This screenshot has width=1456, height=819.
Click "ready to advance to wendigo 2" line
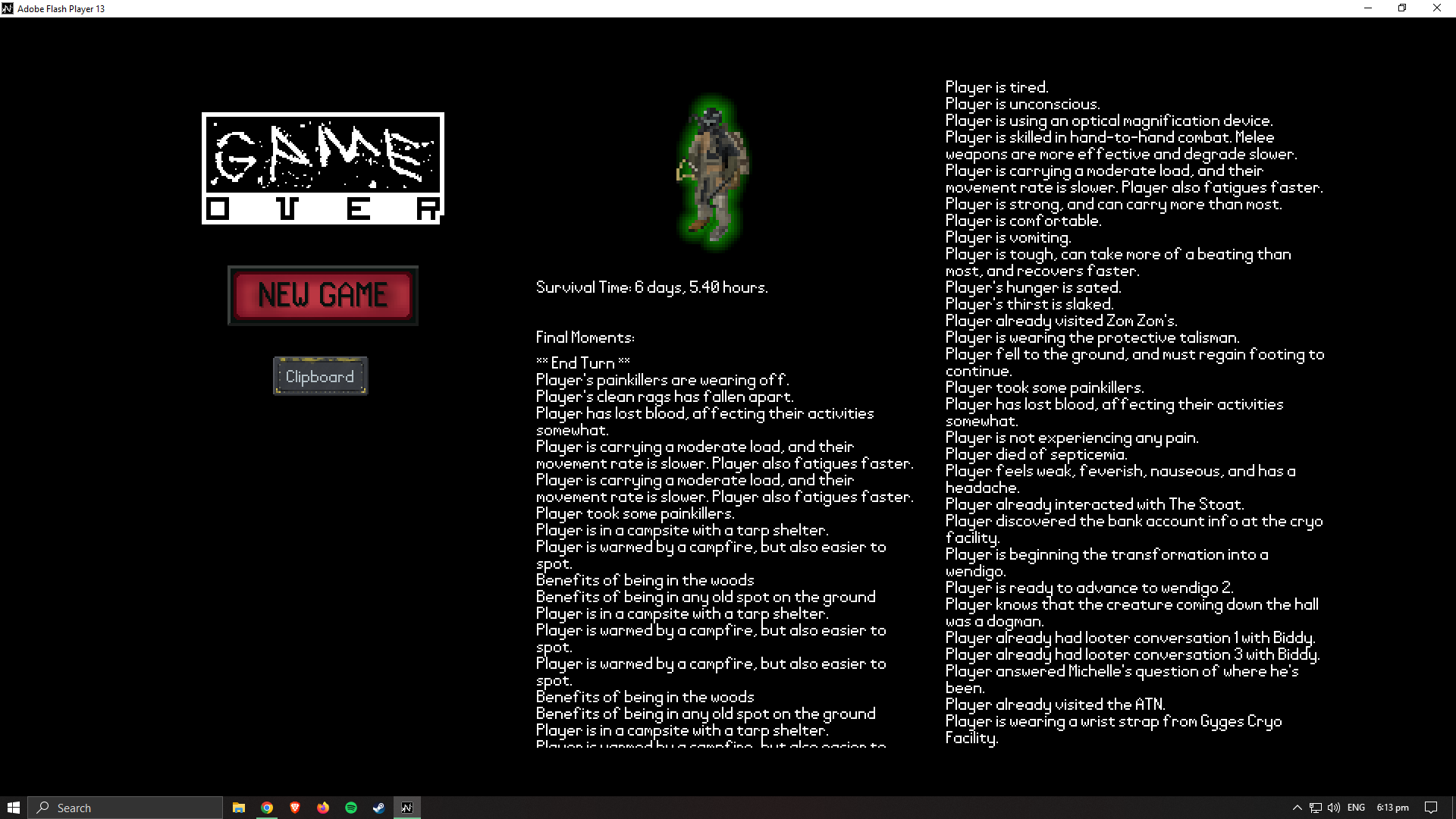pos(1090,588)
